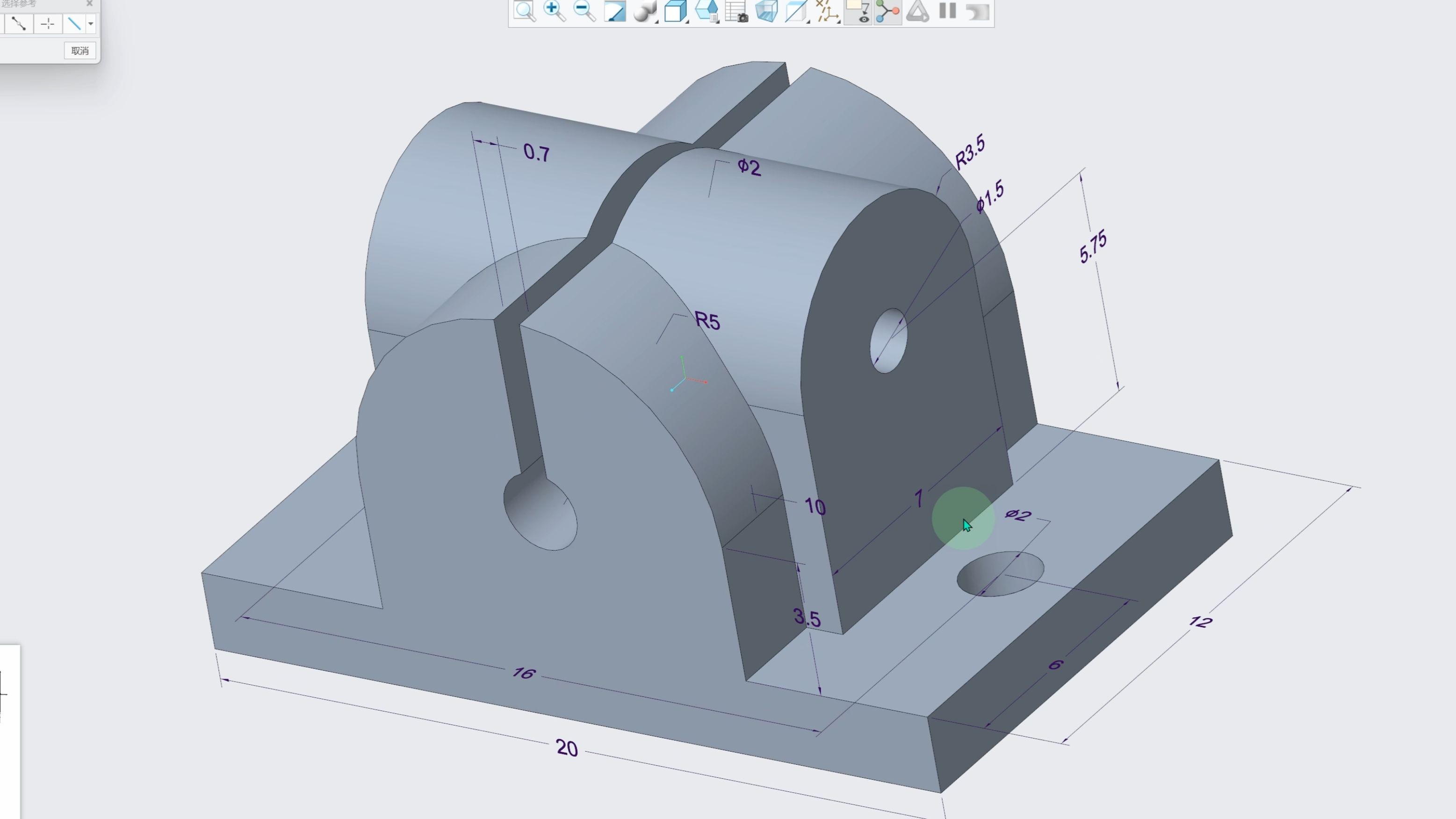Click the Refit zoom-to-fit icon
1456x819 pixels.
tap(525, 11)
